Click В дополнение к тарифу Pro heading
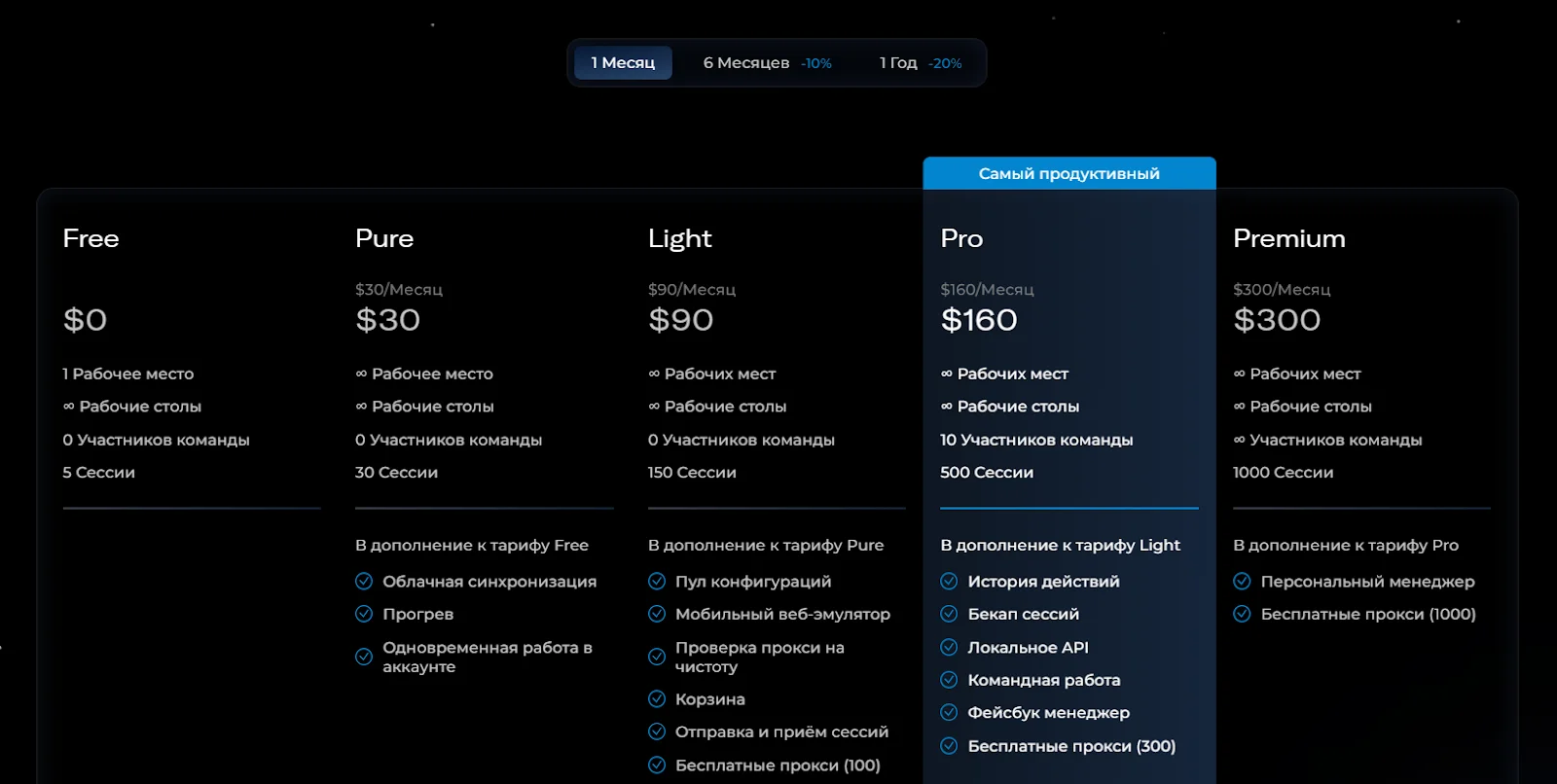 click(x=1346, y=546)
